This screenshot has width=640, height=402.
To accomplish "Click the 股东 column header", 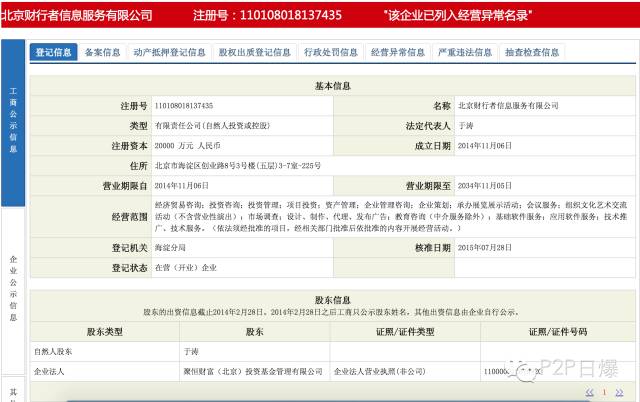I will coord(254,332).
